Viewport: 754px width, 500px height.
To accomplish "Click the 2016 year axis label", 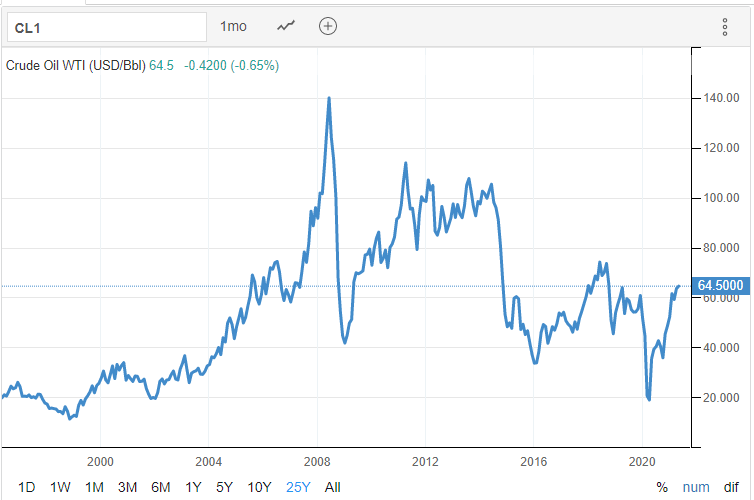I will tap(533, 462).
